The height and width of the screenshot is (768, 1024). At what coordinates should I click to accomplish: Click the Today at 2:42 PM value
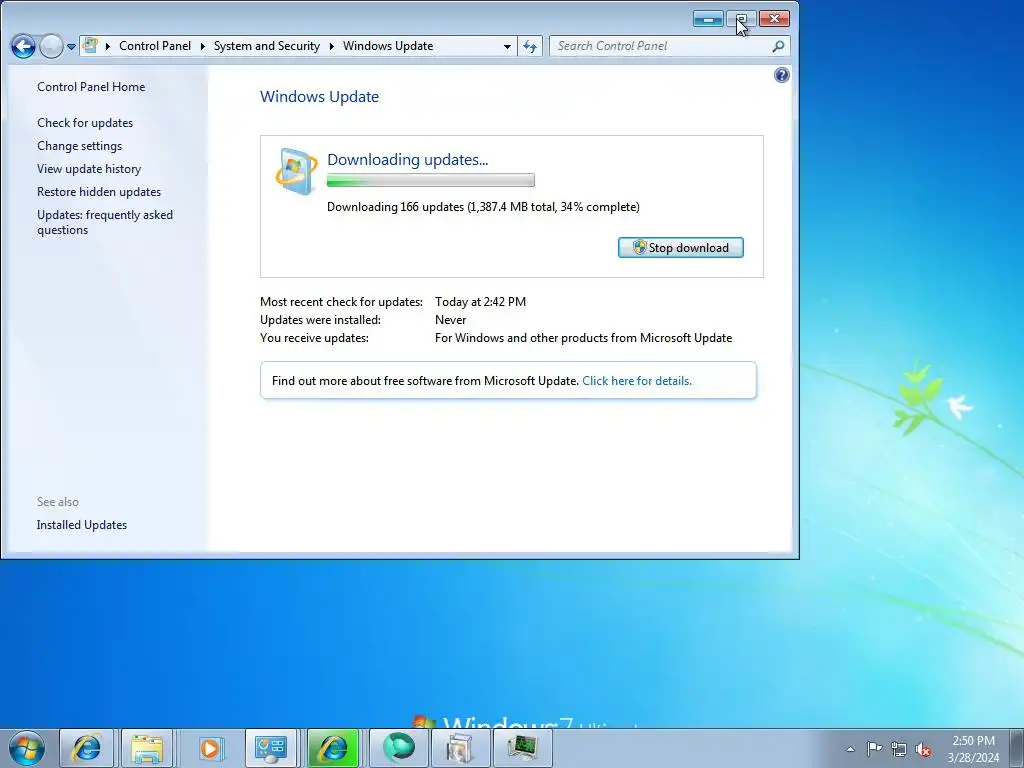coord(480,302)
